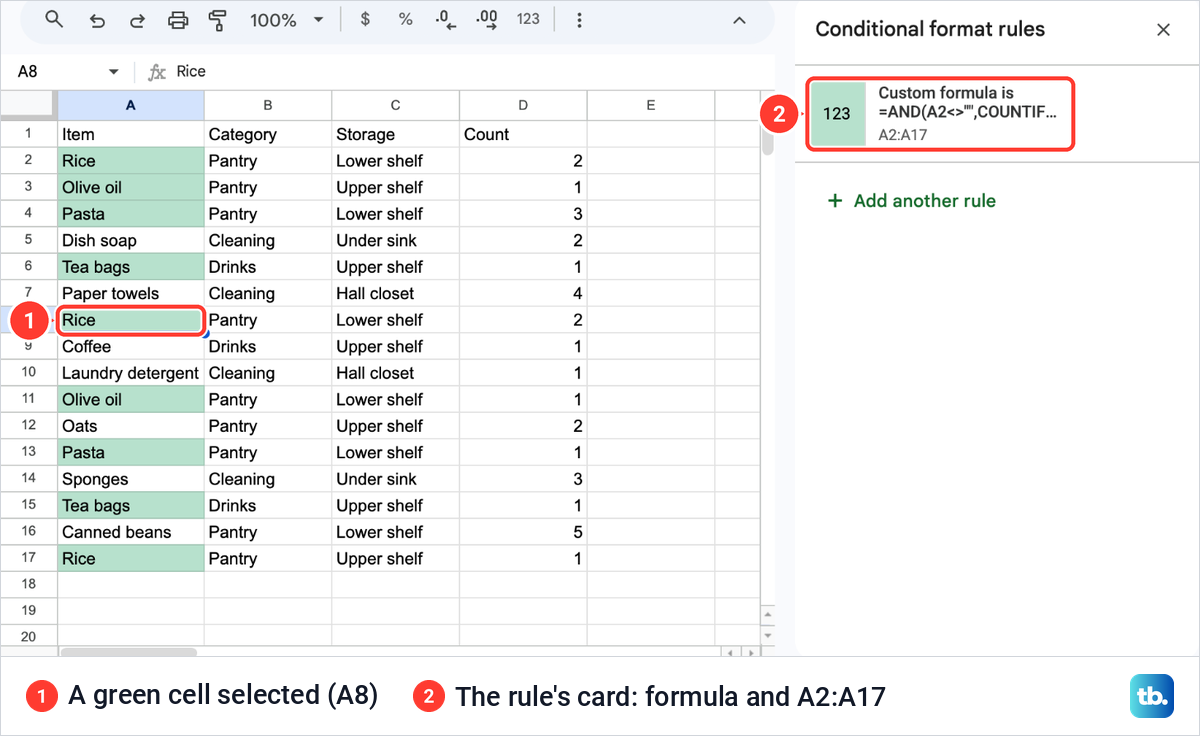1200x736 pixels.
Task: Open the name box dropdown arrow
Action: (113, 72)
